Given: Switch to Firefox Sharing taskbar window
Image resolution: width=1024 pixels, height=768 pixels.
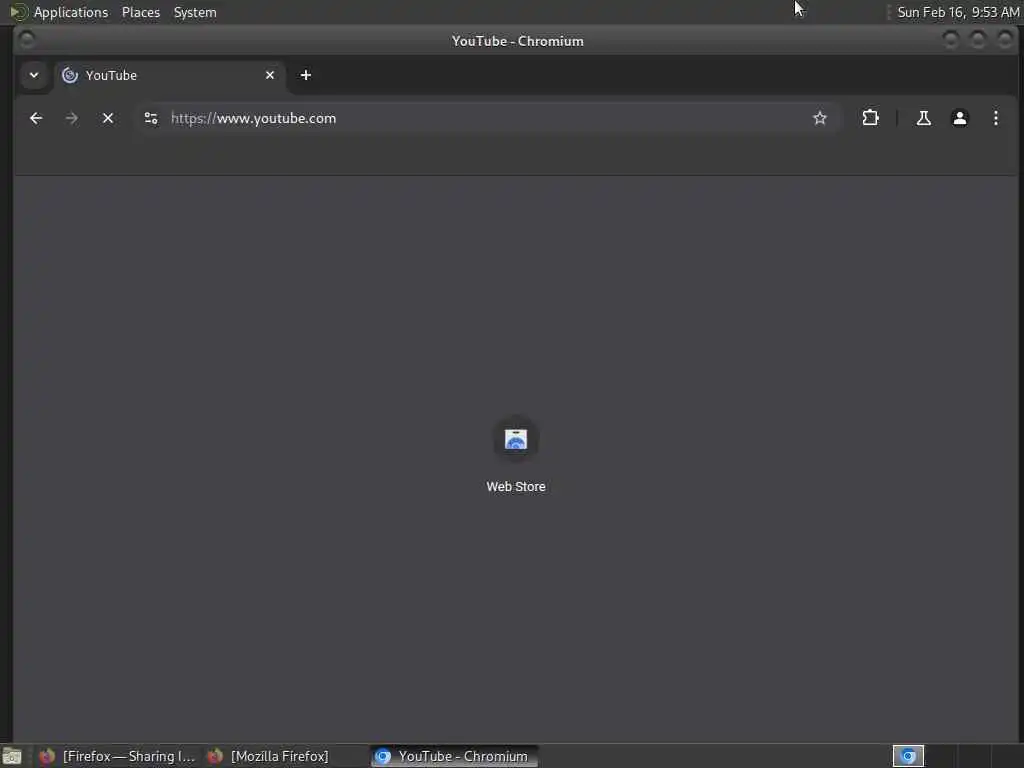Looking at the screenshot, I should (118, 756).
